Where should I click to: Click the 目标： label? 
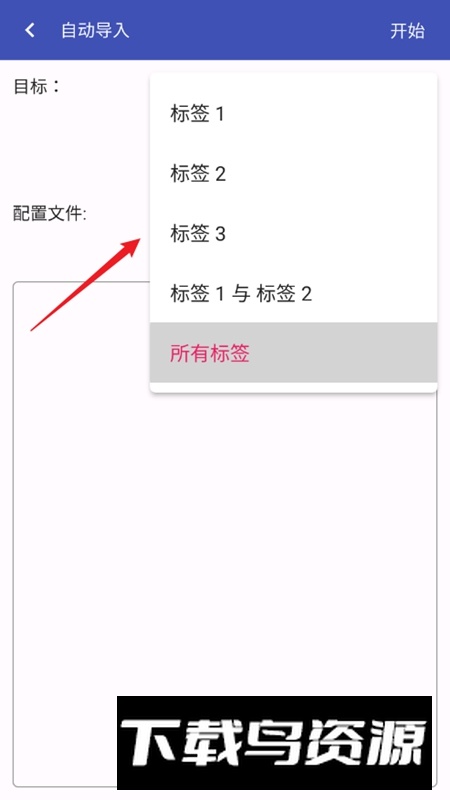coord(37,86)
